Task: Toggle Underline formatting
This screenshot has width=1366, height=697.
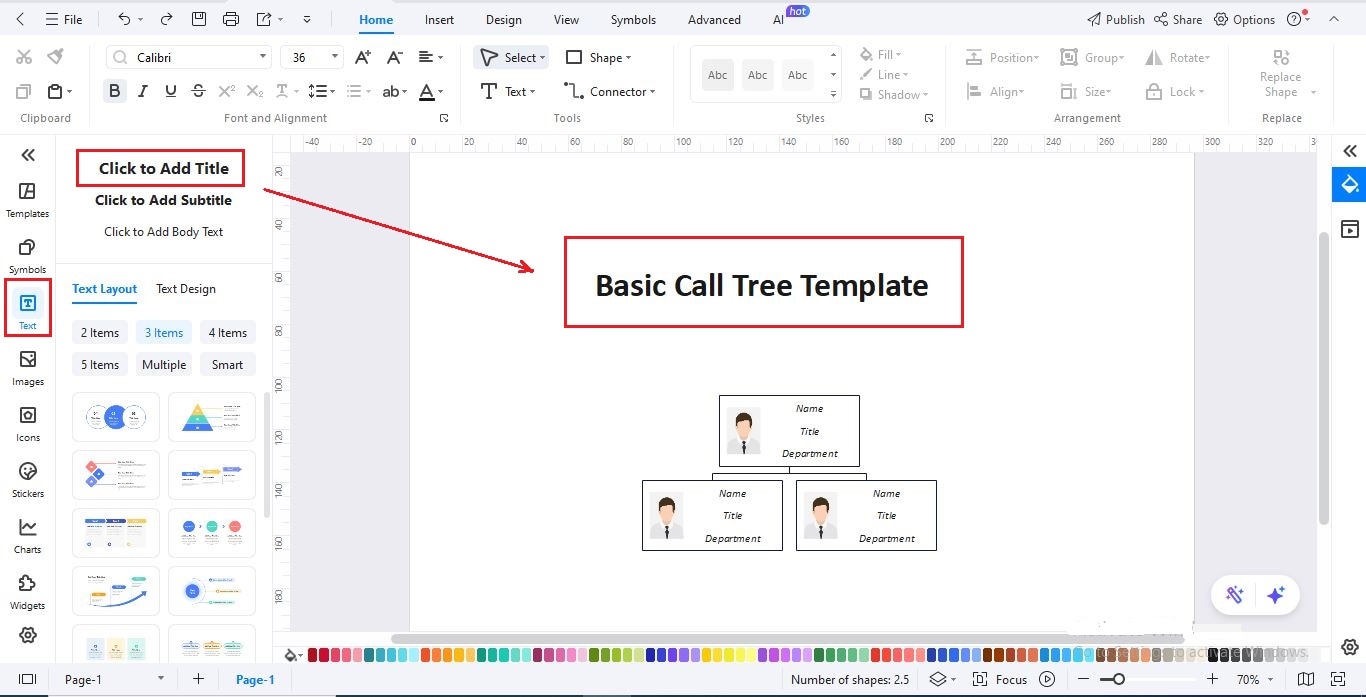Action: [171, 91]
